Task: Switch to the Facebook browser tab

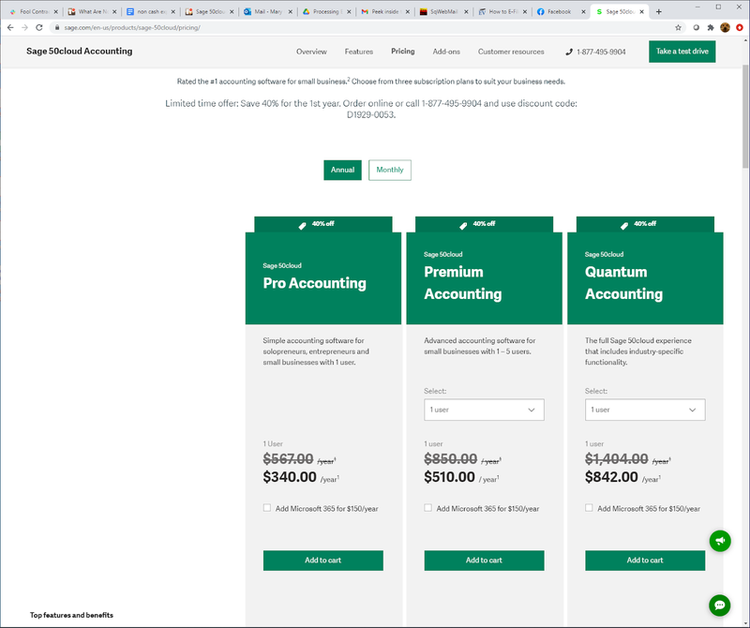Action: coord(561,11)
